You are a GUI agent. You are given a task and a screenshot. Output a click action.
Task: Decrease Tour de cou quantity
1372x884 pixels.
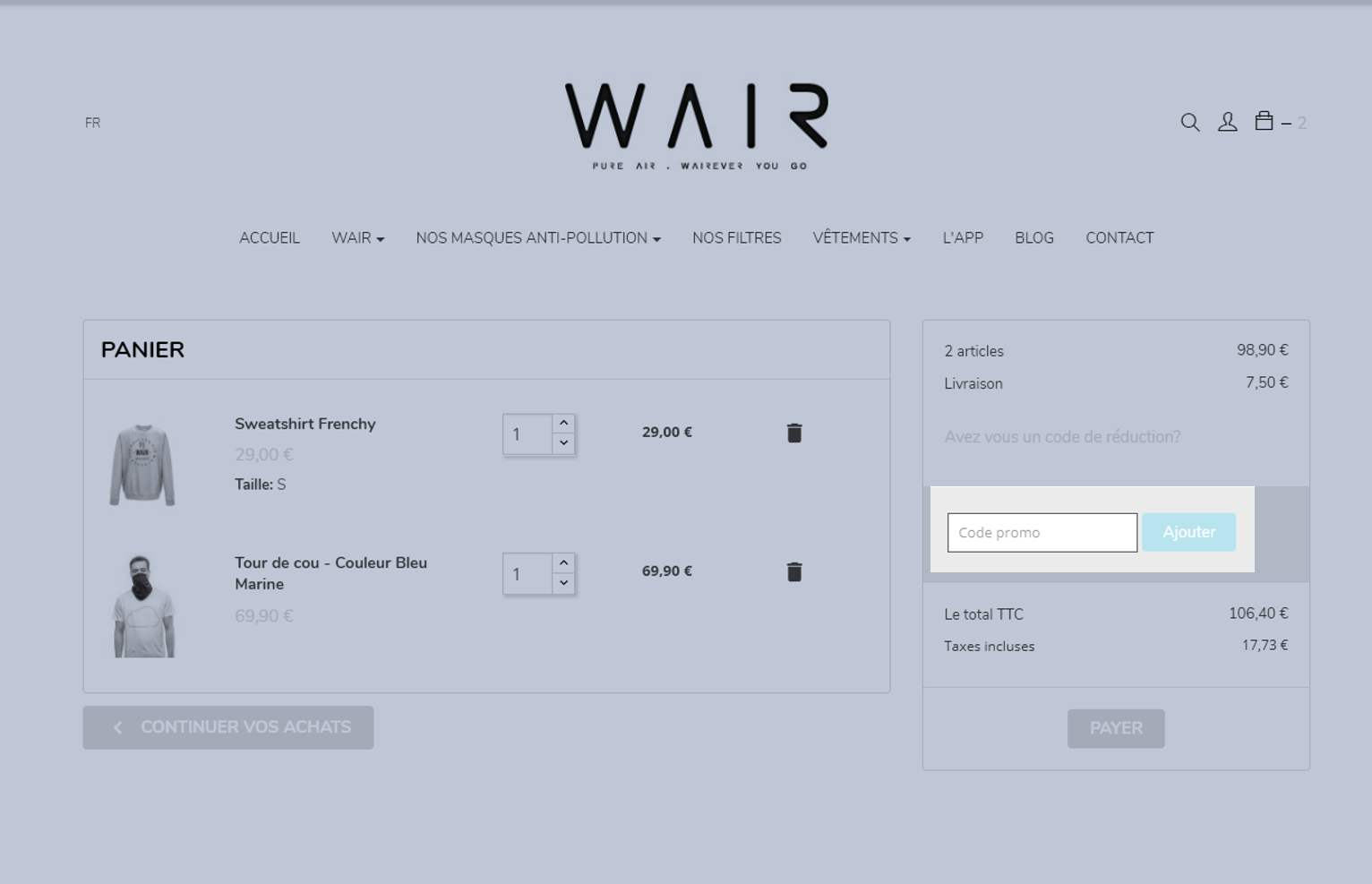pos(563,585)
